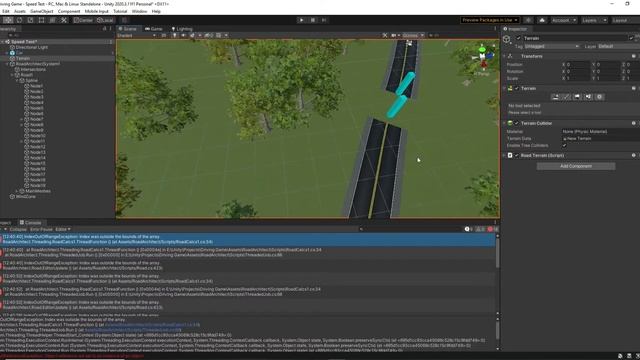The height and width of the screenshot is (360, 640).
Task: Disable the Road Terrain script checkbox
Action: pyautogui.click(x=516, y=155)
